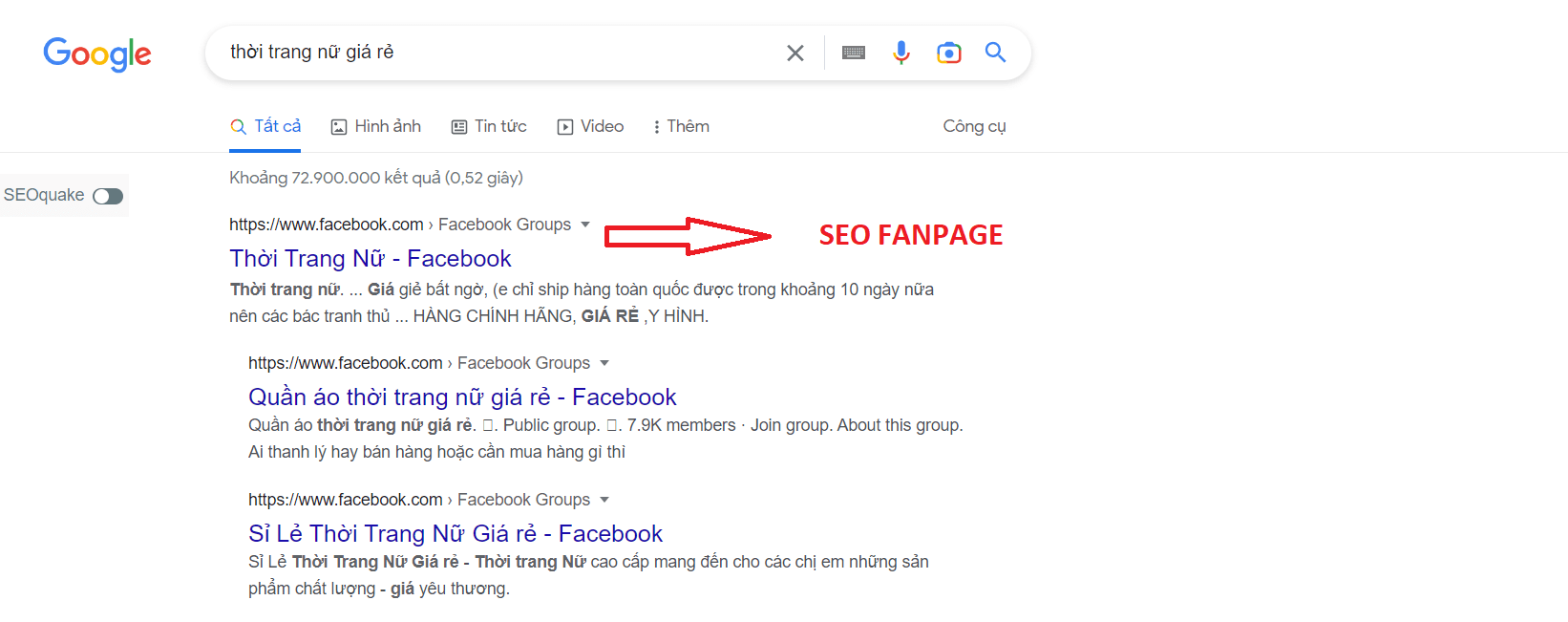Expand dropdown arrow for Quần áo result URL

(x=604, y=363)
